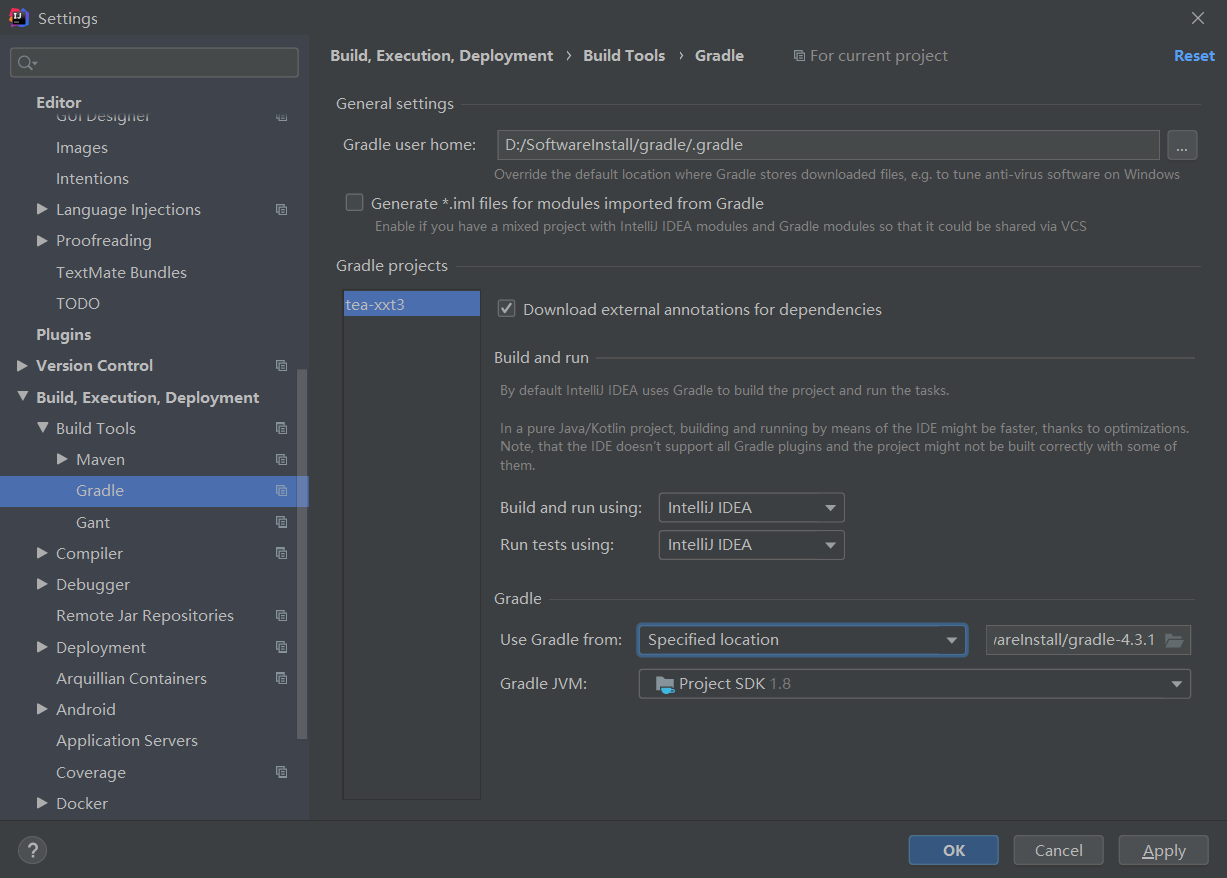Click project-level icon next to Language Injections
Screen dimensions: 1227x878
(x=281, y=210)
